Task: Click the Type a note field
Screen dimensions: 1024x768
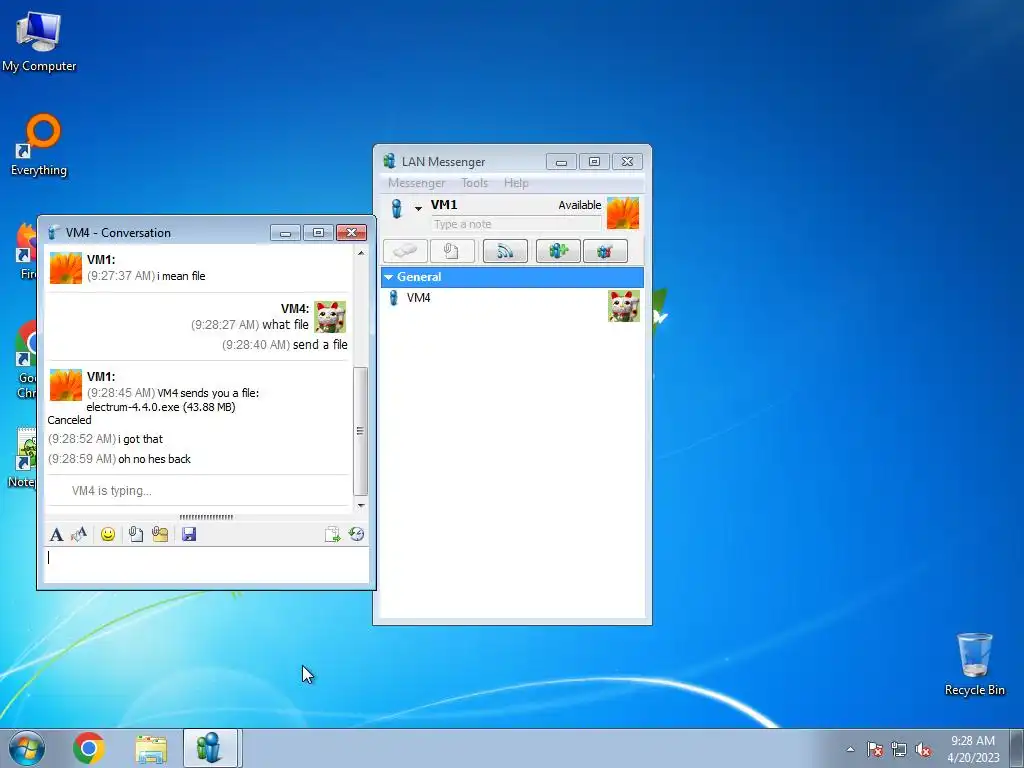Action: coord(516,224)
